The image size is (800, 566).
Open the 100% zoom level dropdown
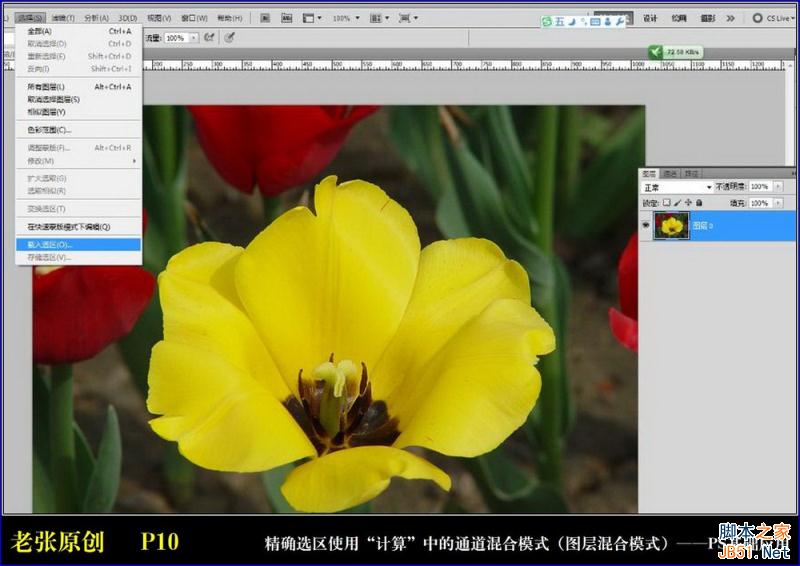[346, 18]
